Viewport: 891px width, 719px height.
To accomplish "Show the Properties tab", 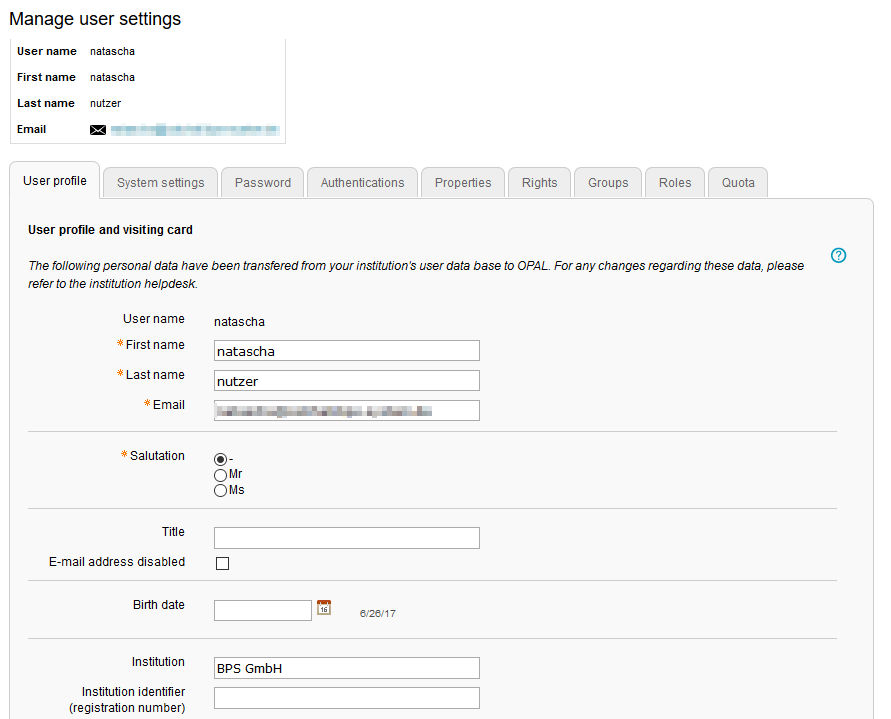I will 463,183.
